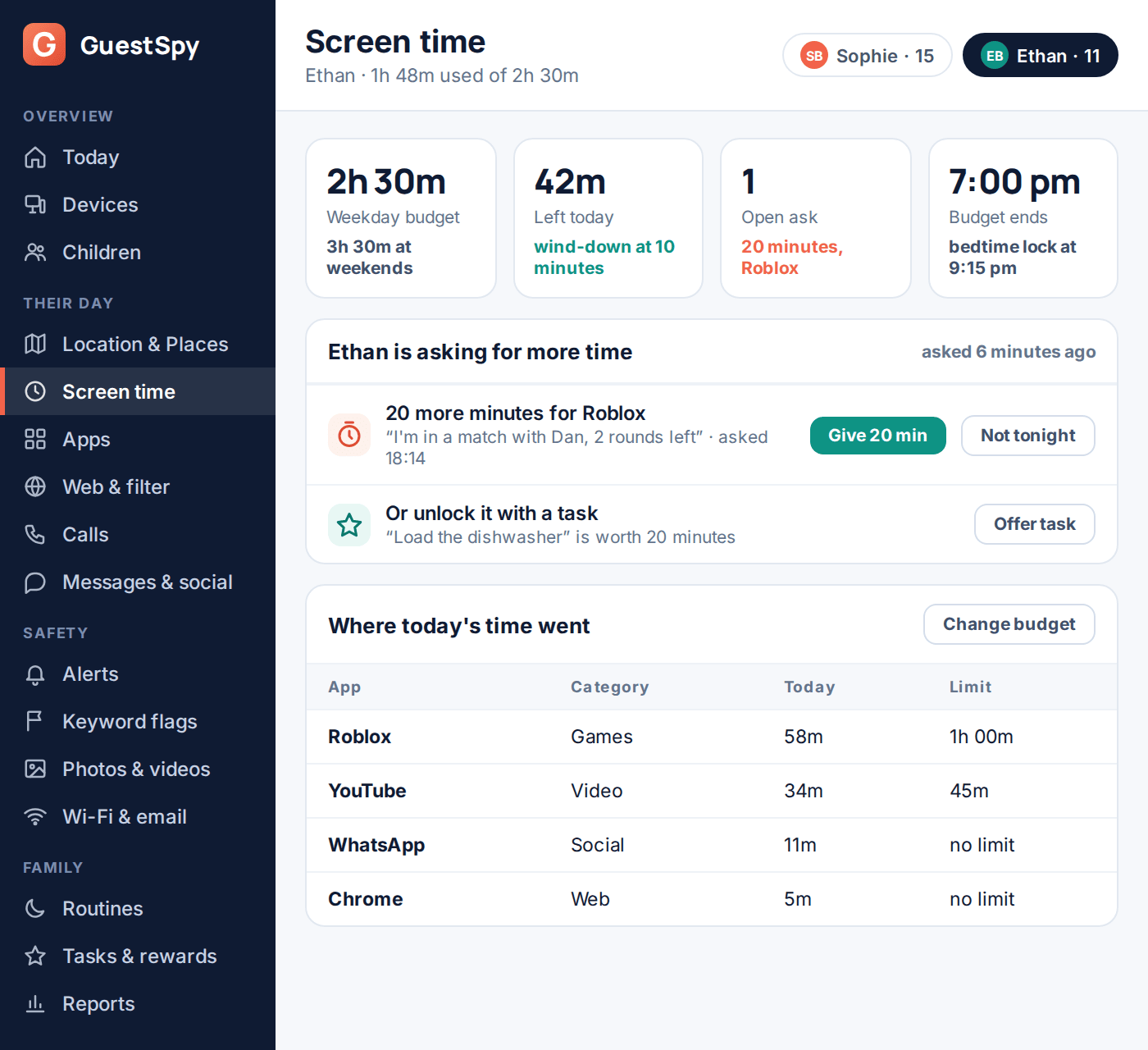Click the Web & filter globe icon
Screen dimensions: 1148x1050
pyautogui.click(x=35, y=486)
